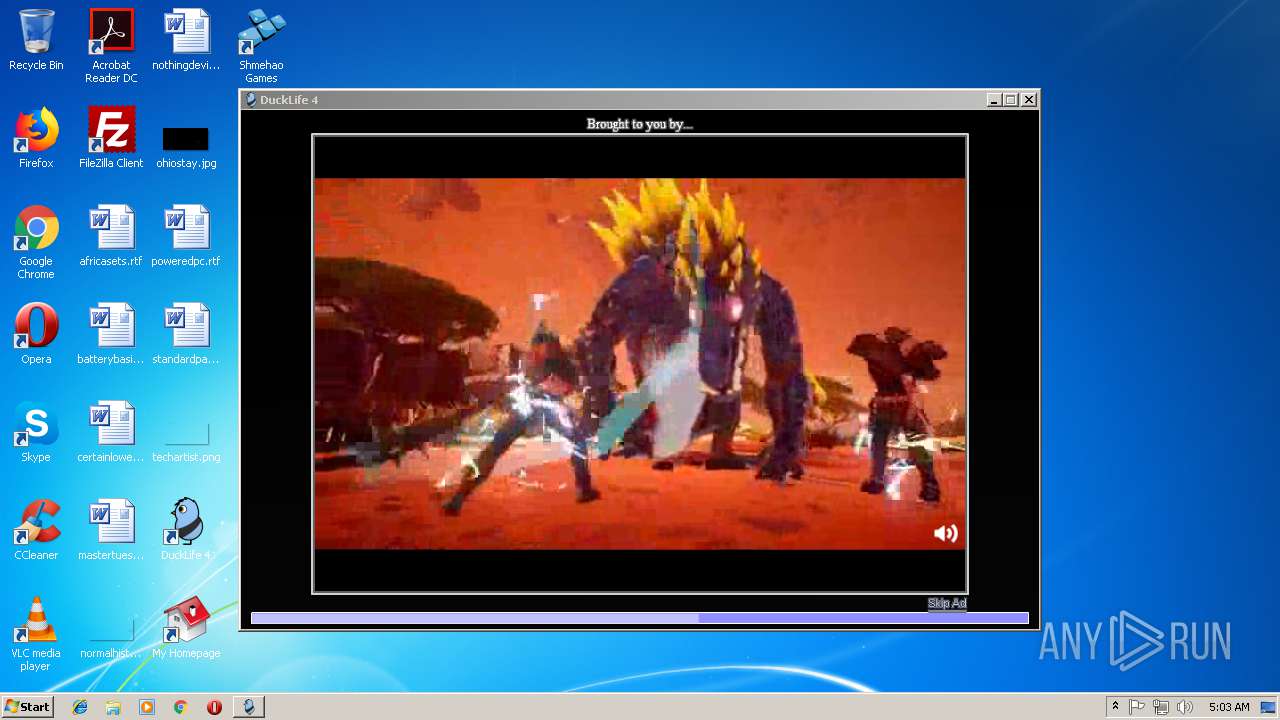Select DuckLife 4 desktop shortcut
Screen dimensions: 1280x720
186,531
